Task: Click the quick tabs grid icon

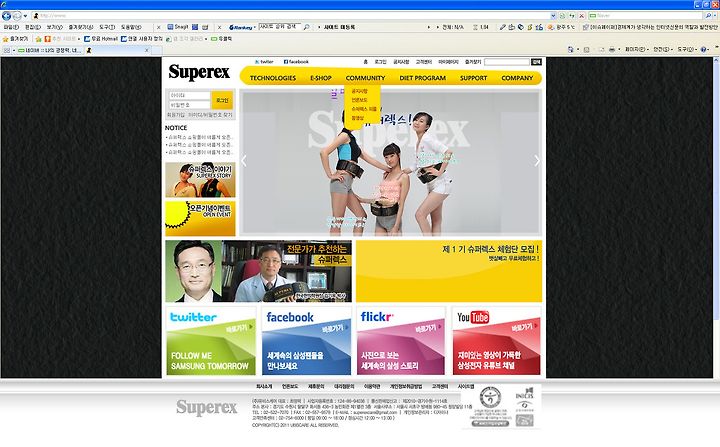Action: [x=7, y=50]
